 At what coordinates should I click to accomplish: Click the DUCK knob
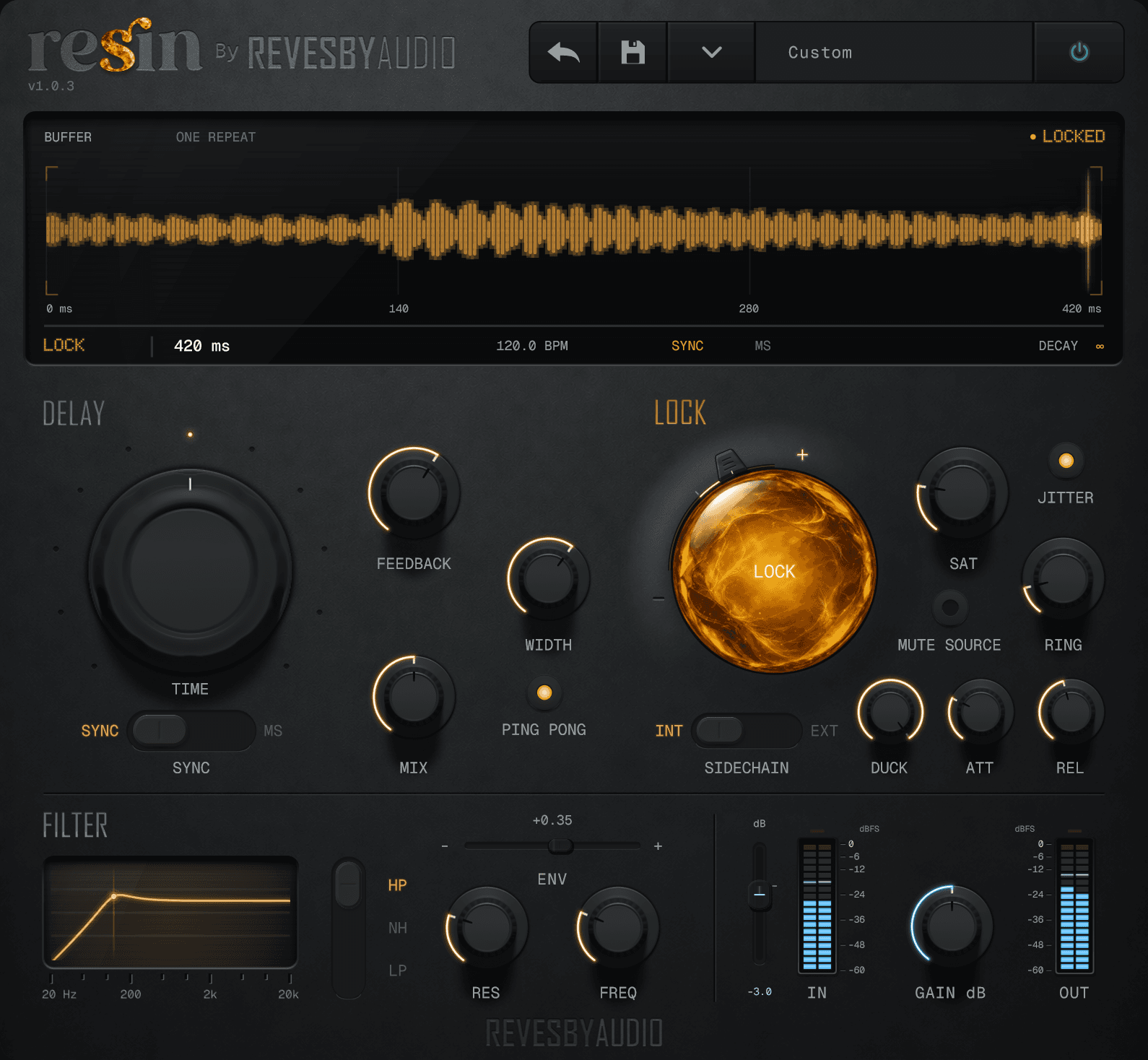(x=890, y=712)
